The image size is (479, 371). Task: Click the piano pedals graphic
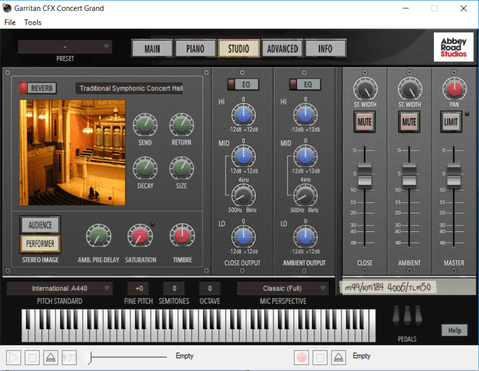point(407,315)
